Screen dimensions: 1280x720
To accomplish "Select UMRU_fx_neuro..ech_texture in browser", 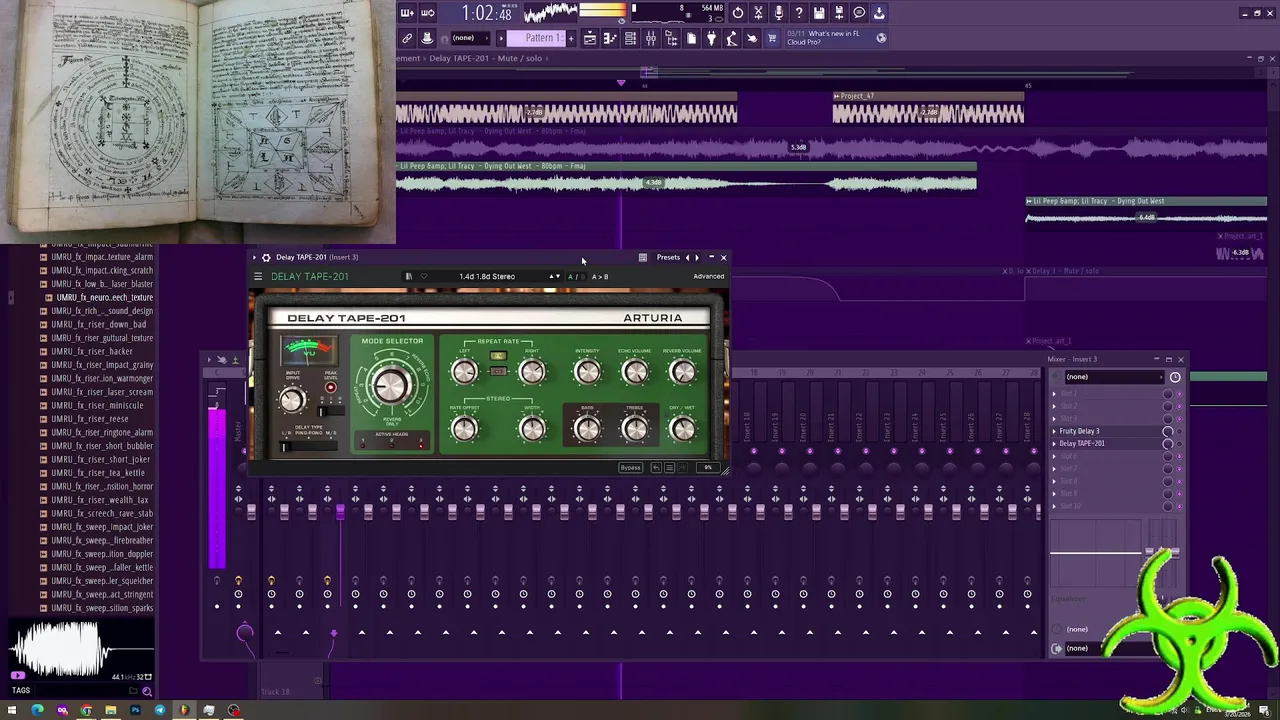I will [104, 298].
